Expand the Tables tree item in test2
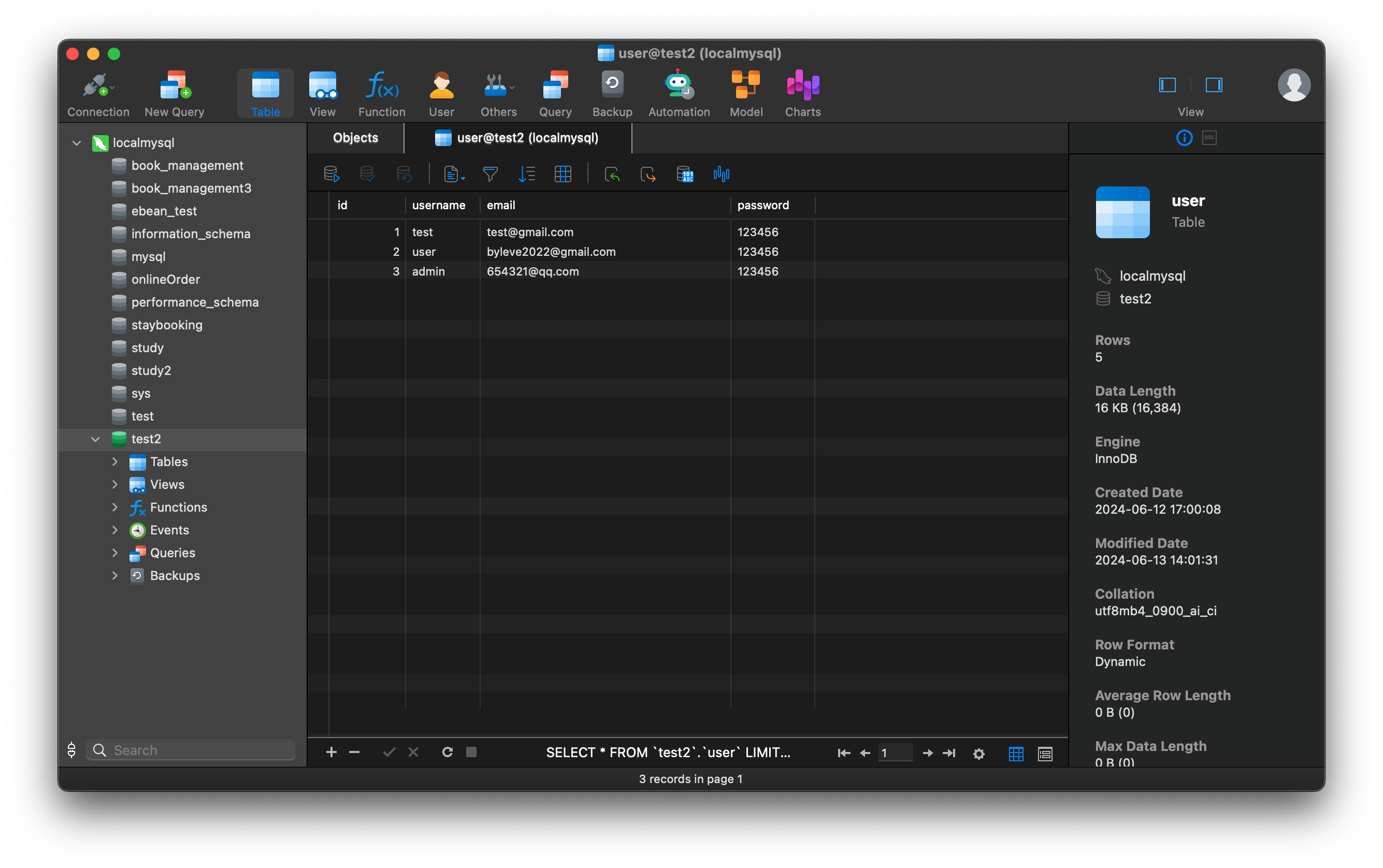 (115, 461)
